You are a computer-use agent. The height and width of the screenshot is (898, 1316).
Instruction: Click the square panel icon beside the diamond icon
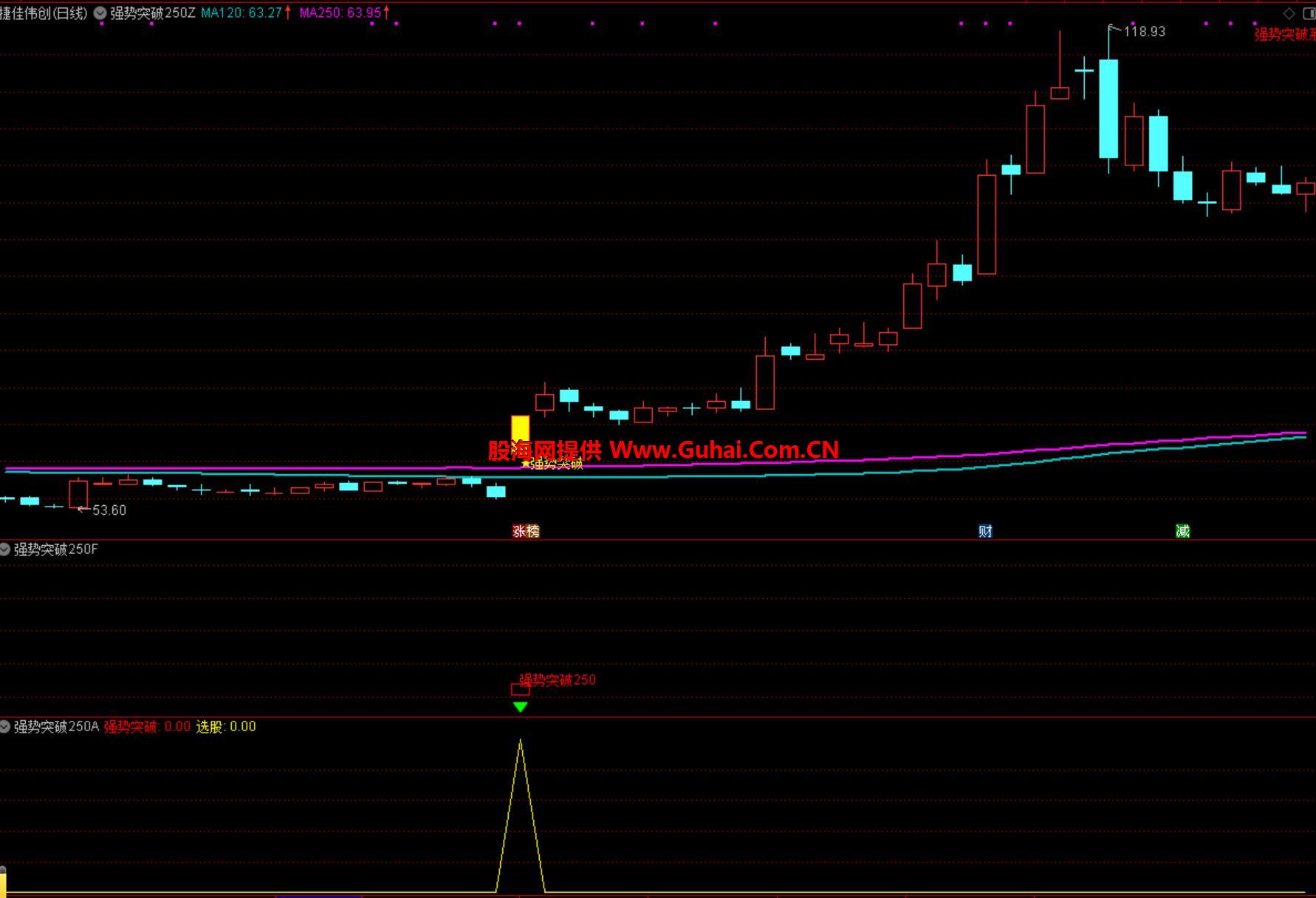click(x=1309, y=13)
